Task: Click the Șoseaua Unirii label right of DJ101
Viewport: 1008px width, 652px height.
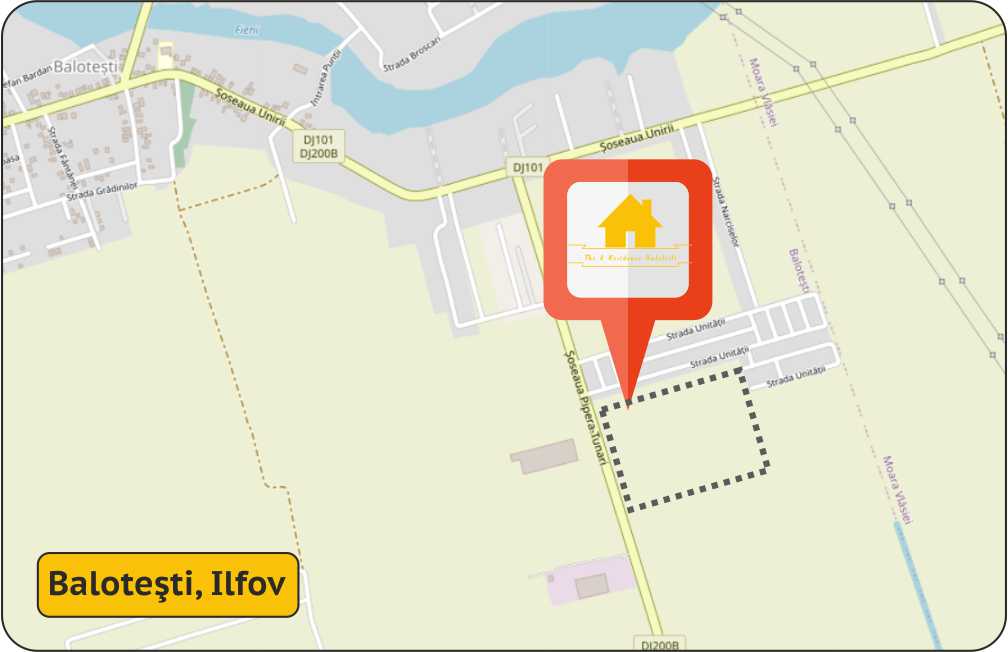Action: pos(637,138)
